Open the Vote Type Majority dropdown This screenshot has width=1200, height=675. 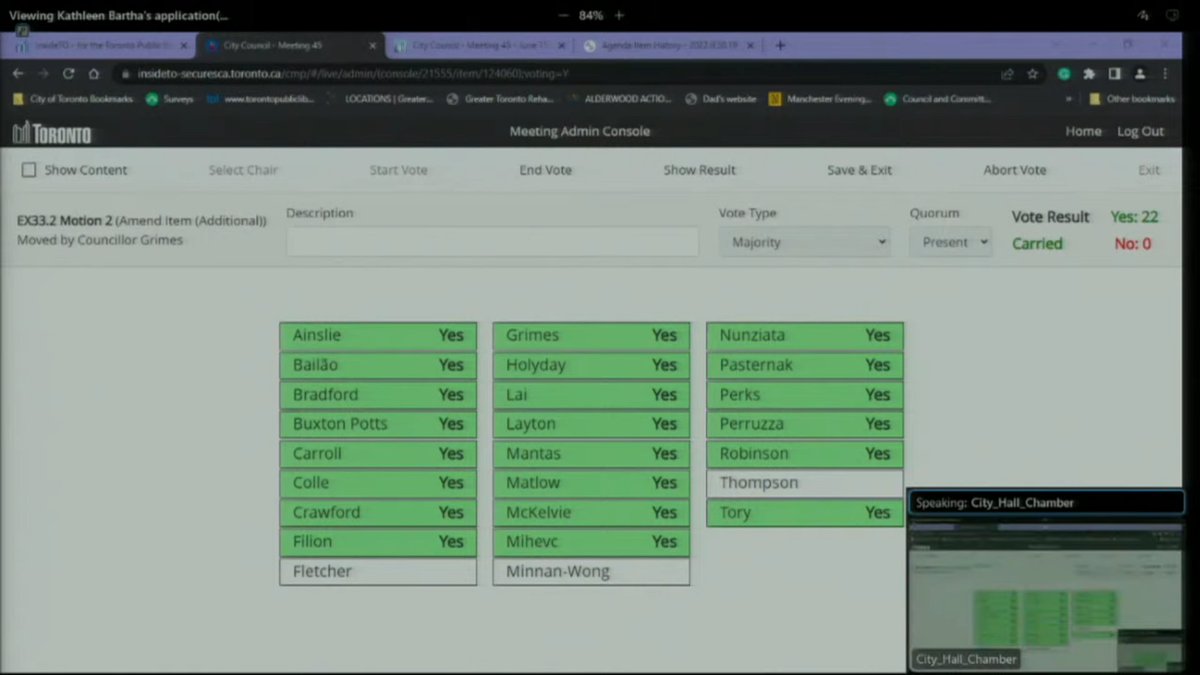[805, 242]
